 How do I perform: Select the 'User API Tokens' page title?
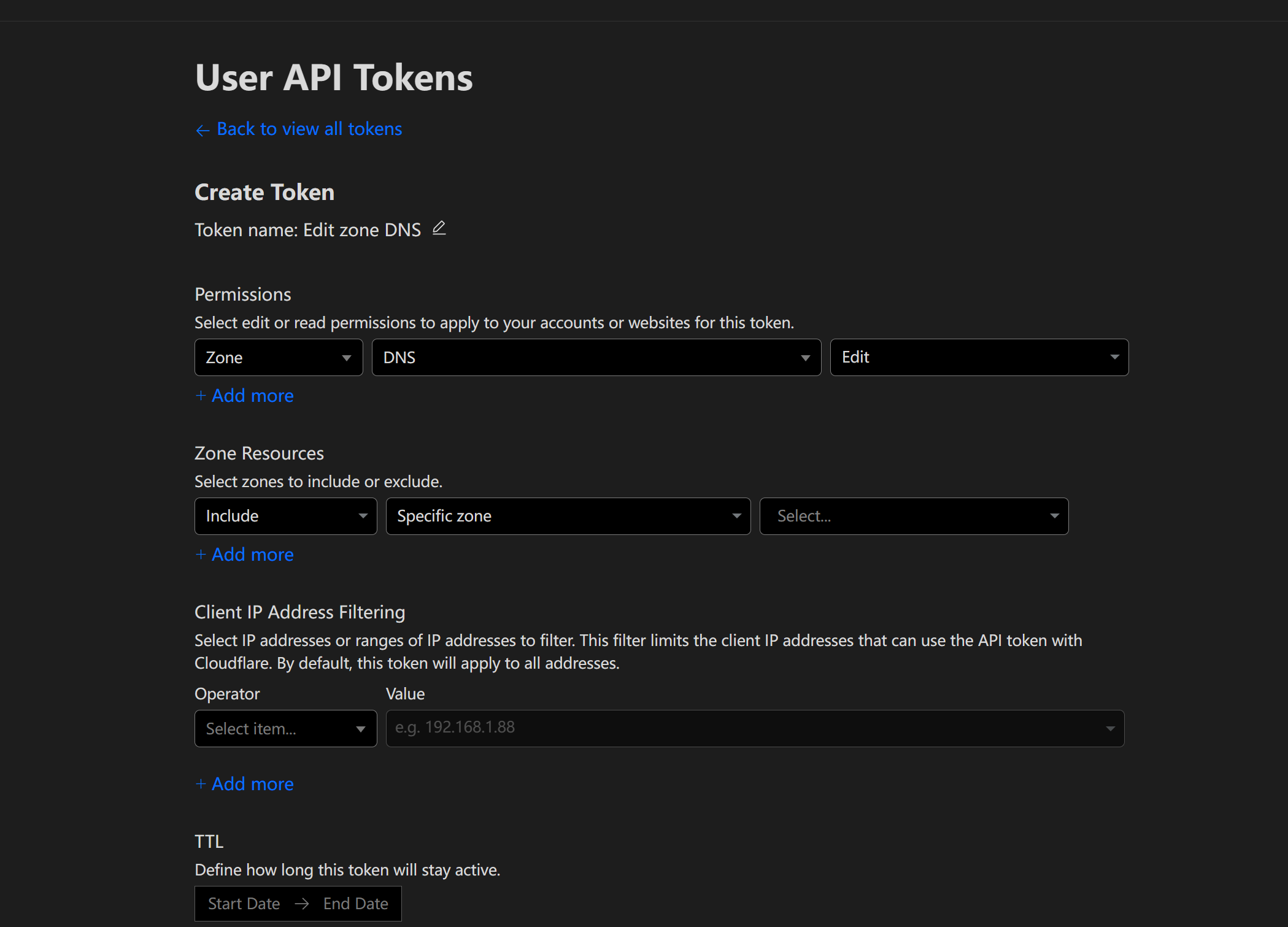tap(334, 78)
